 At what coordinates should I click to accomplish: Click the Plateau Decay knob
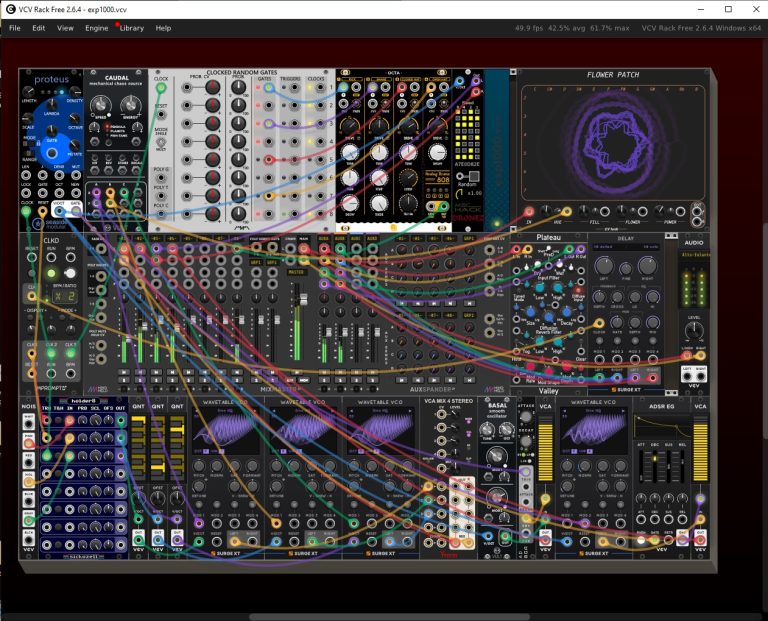(567, 312)
